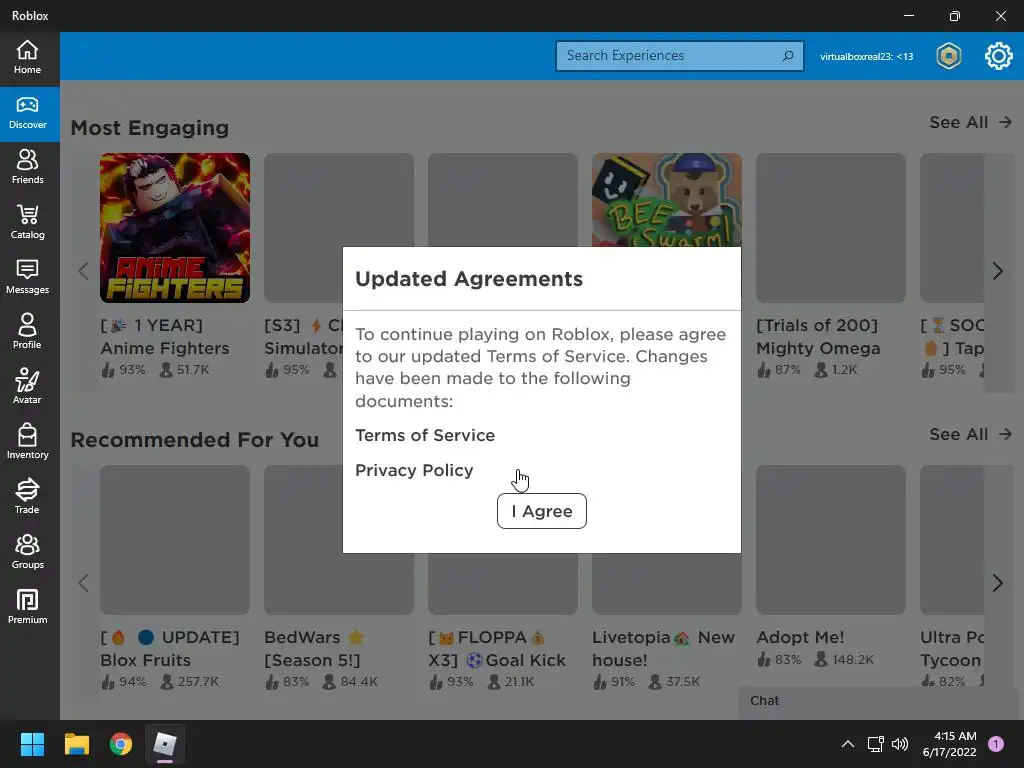Open the Home sidebar item
This screenshot has height=768, width=1024.
point(27,57)
